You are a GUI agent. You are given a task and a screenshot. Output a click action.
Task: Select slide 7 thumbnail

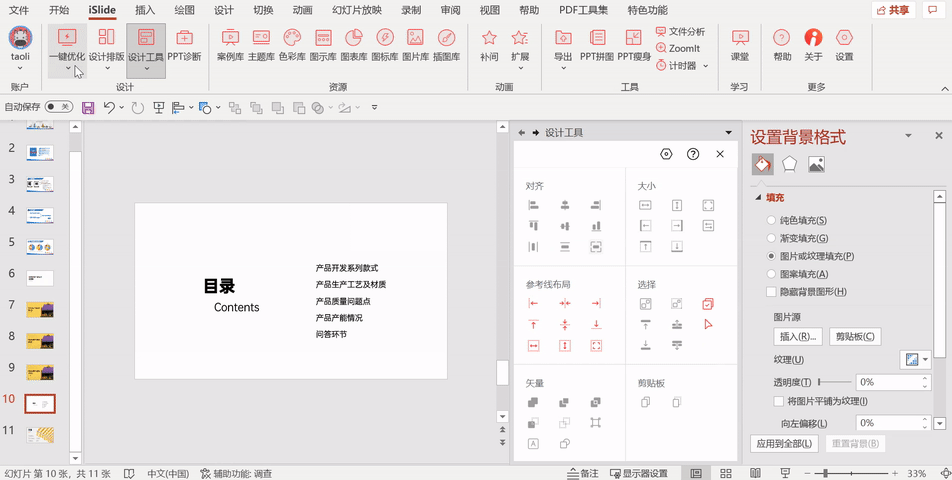tap(40, 309)
